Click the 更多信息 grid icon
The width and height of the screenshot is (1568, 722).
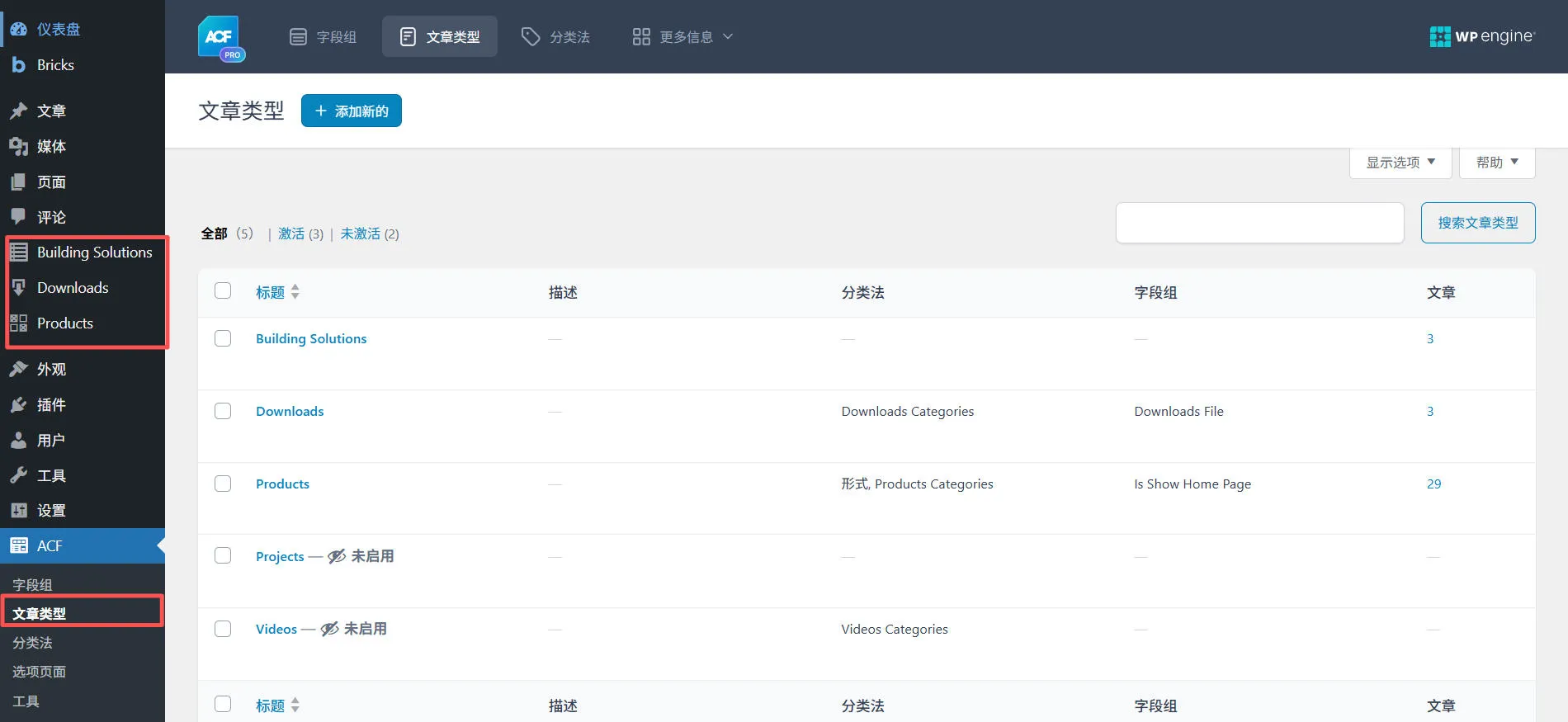pyautogui.click(x=641, y=36)
